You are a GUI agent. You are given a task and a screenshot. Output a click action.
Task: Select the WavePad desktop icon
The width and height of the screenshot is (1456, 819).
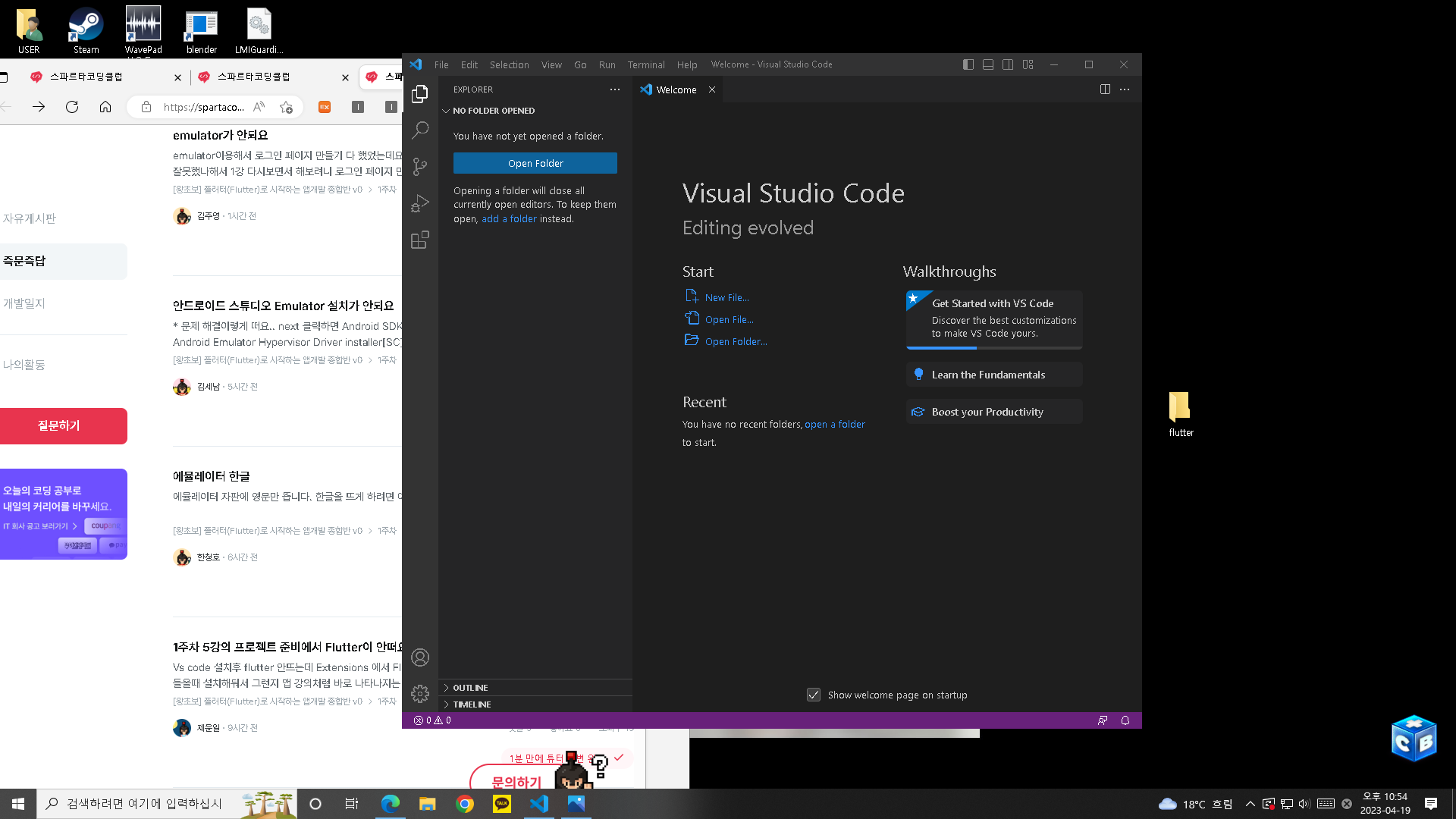click(x=143, y=30)
